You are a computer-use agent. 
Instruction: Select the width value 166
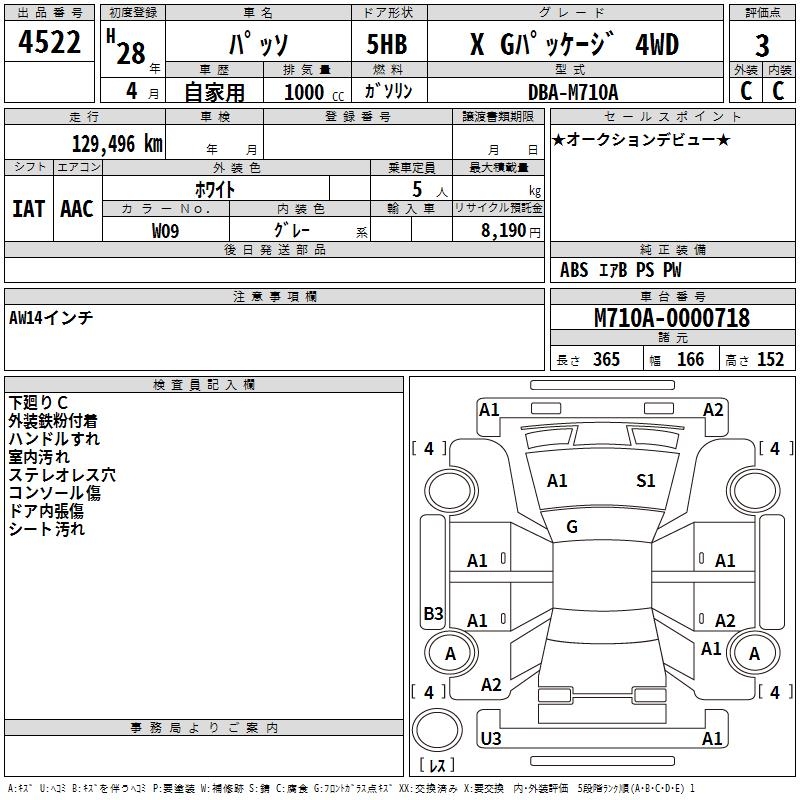pos(690,359)
